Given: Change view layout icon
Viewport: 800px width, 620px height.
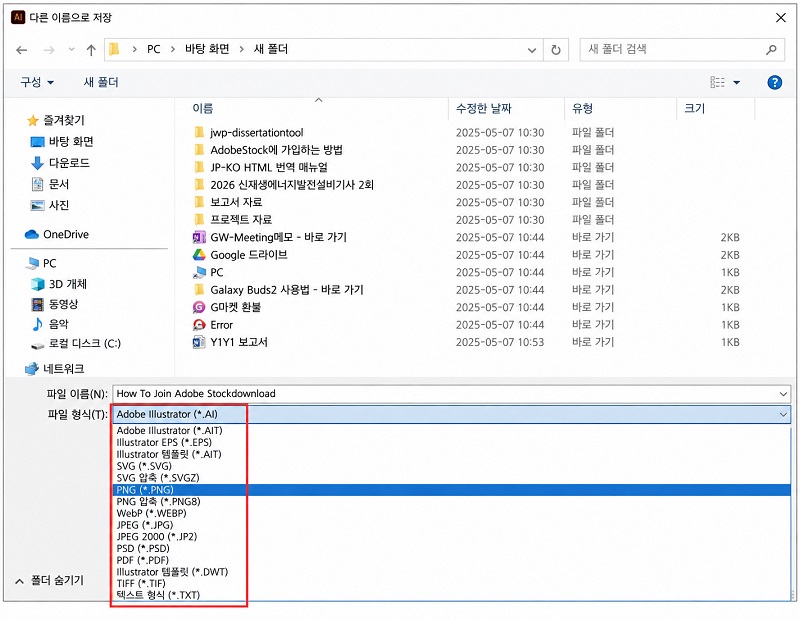Looking at the screenshot, I should pos(717,82).
